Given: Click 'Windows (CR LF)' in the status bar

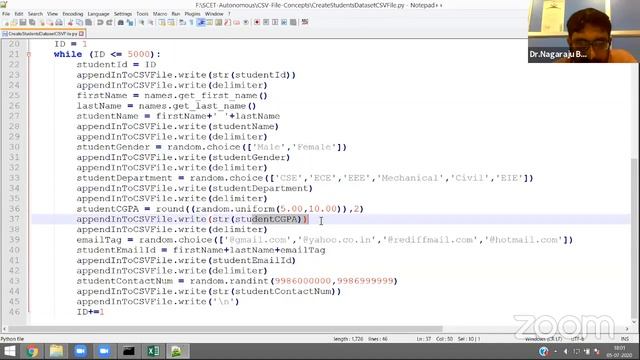Looking at the screenshot, I should pos(543,339).
